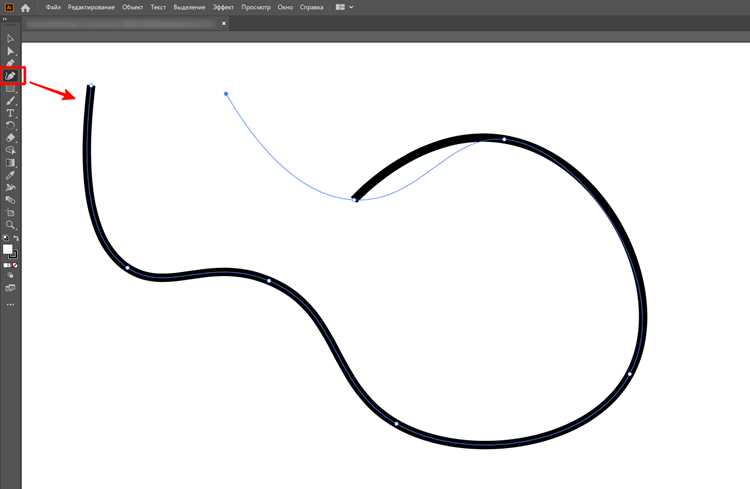Open Edit Toolbar three-dots menu

(10, 304)
